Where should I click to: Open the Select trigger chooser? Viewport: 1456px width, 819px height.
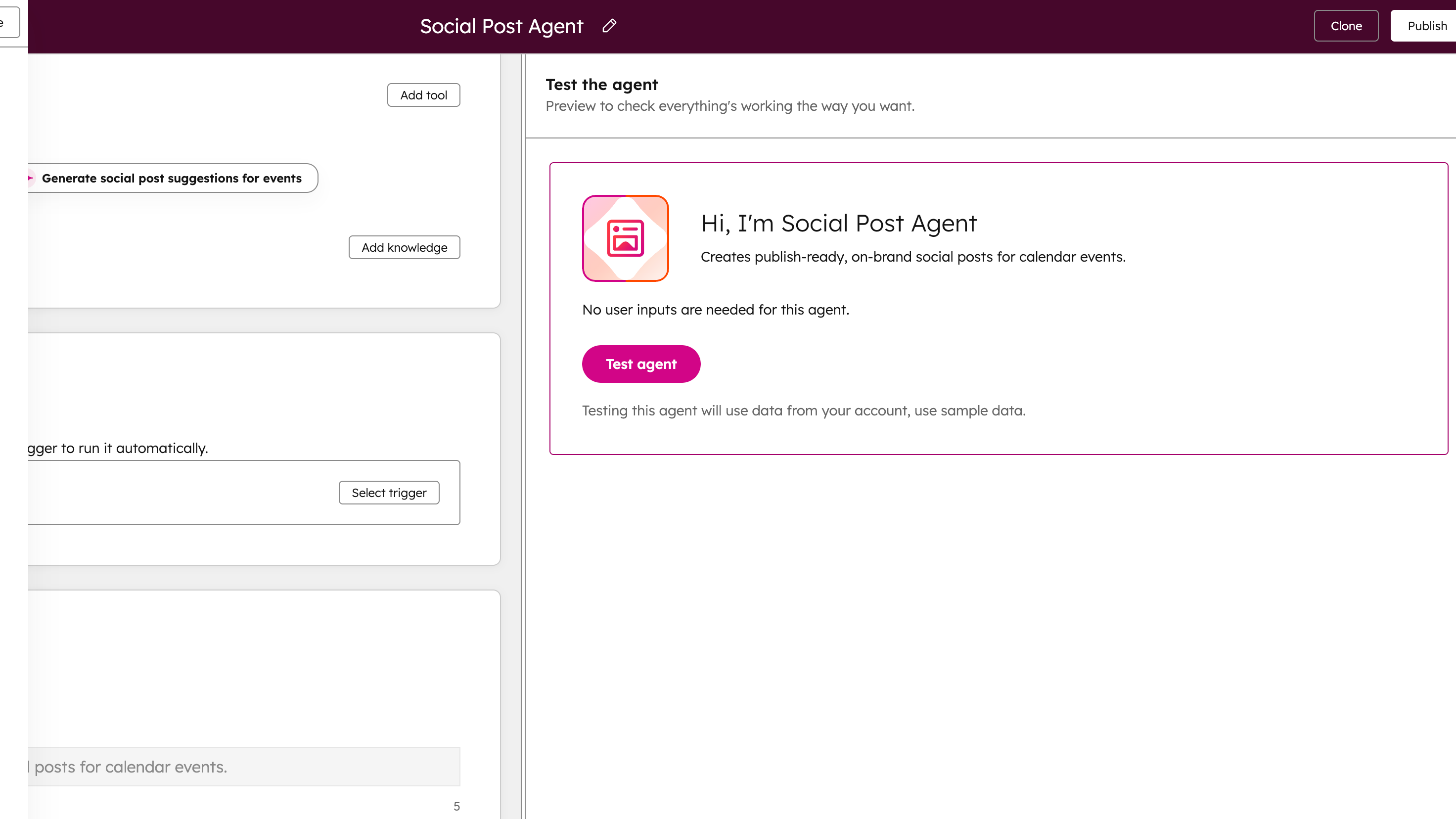(x=389, y=493)
